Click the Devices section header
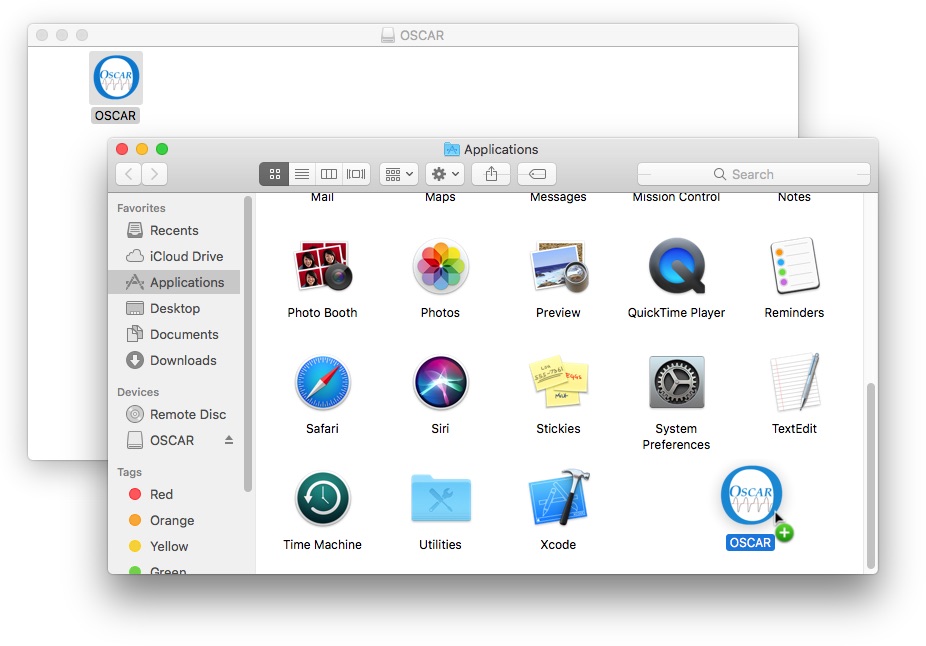This screenshot has height=646, width=926. coord(138,392)
